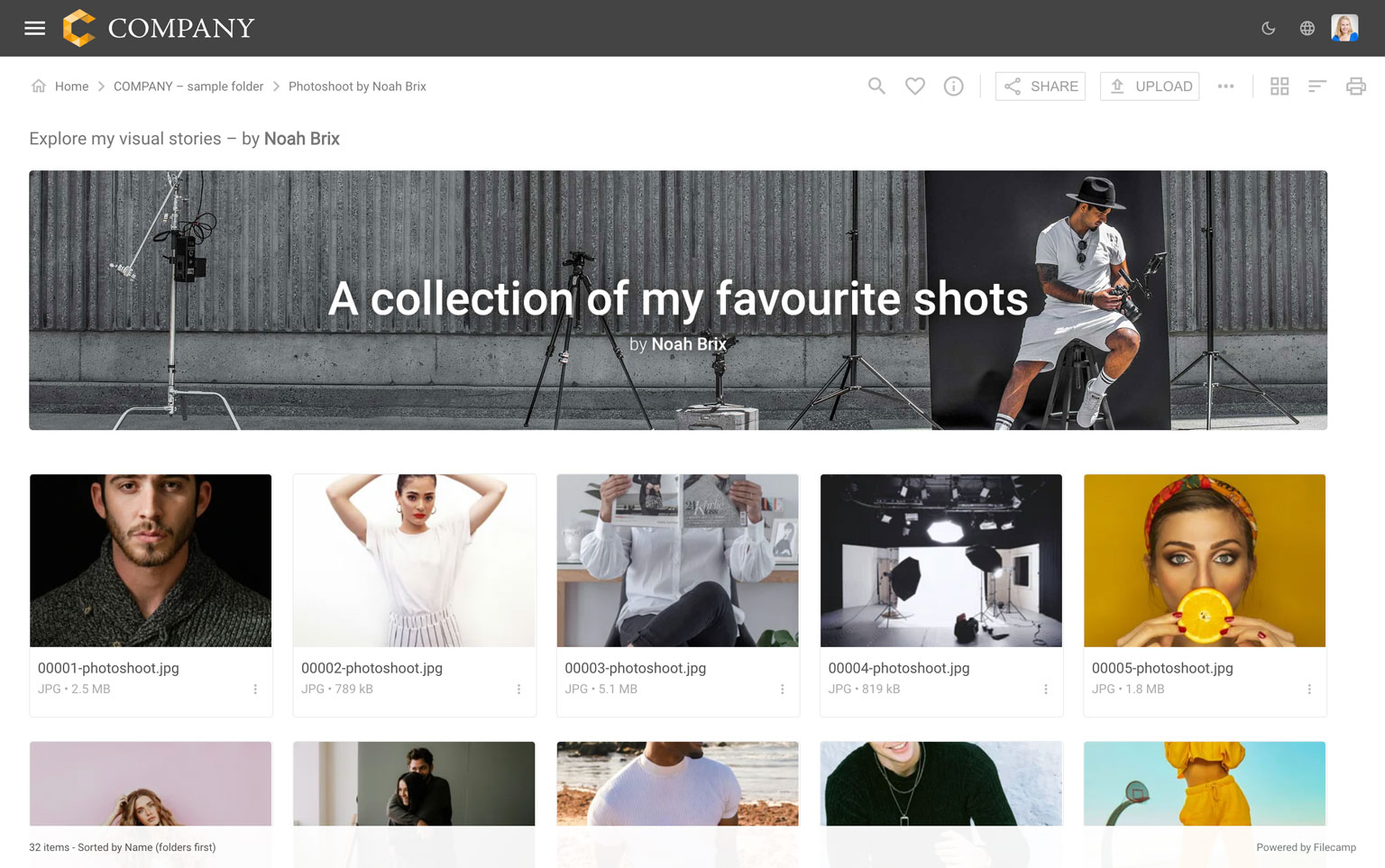Mark folder as favorite with heart
1385x868 pixels.
tap(915, 87)
